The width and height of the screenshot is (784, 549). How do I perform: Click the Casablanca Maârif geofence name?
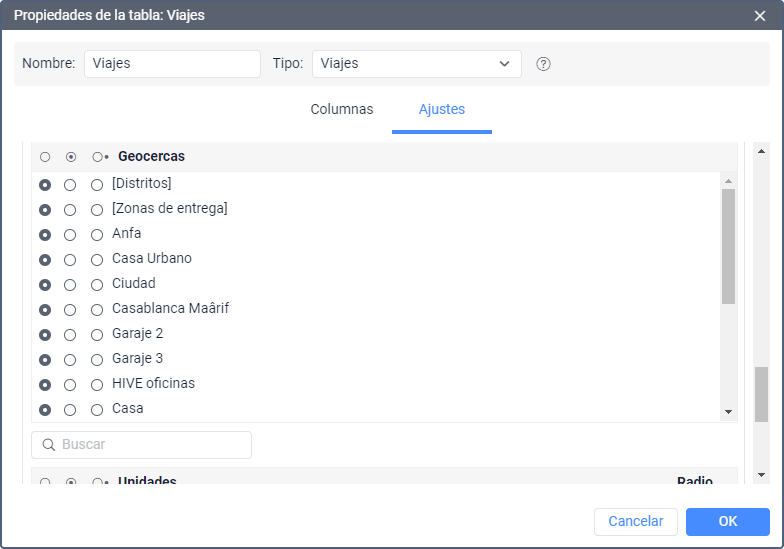click(170, 308)
